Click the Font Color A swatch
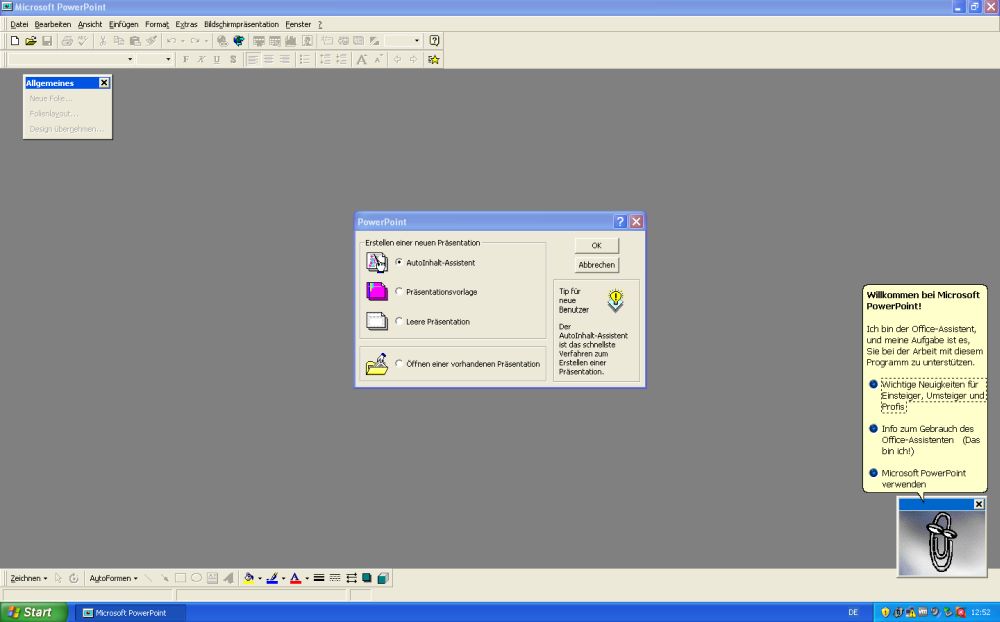Viewport: 1000px width, 622px height. (295, 578)
